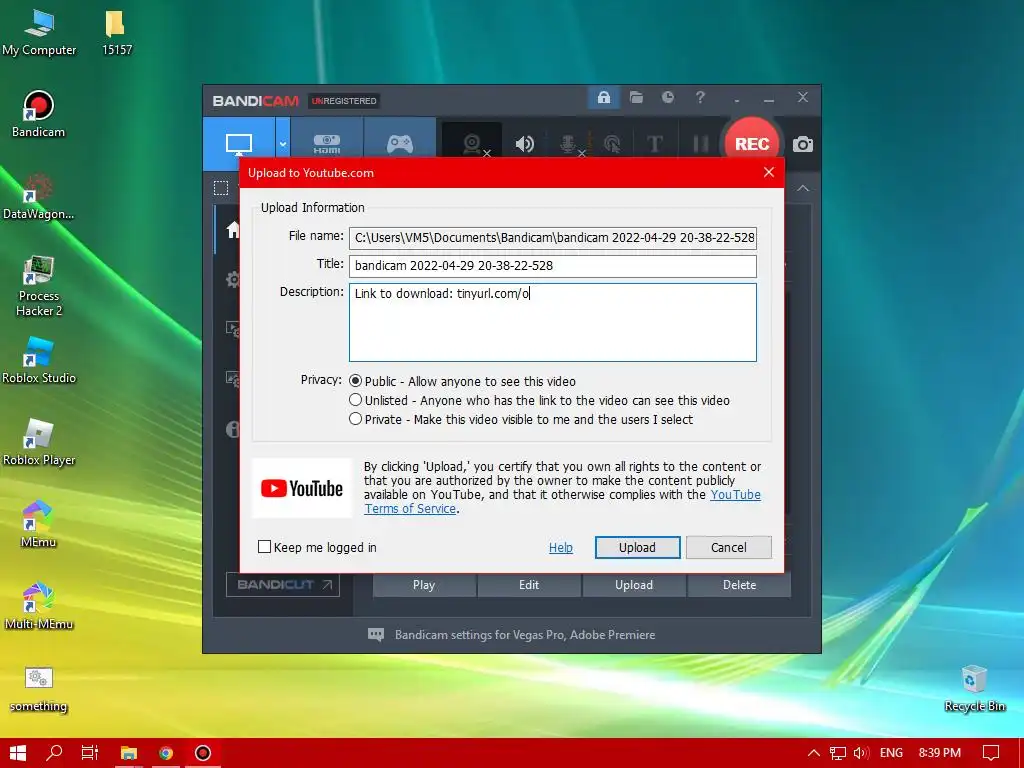Image resolution: width=1024 pixels, height=768 pixels.
Task: Toggle the microphone icon in Bandicam toolbar
Action: 568,144
